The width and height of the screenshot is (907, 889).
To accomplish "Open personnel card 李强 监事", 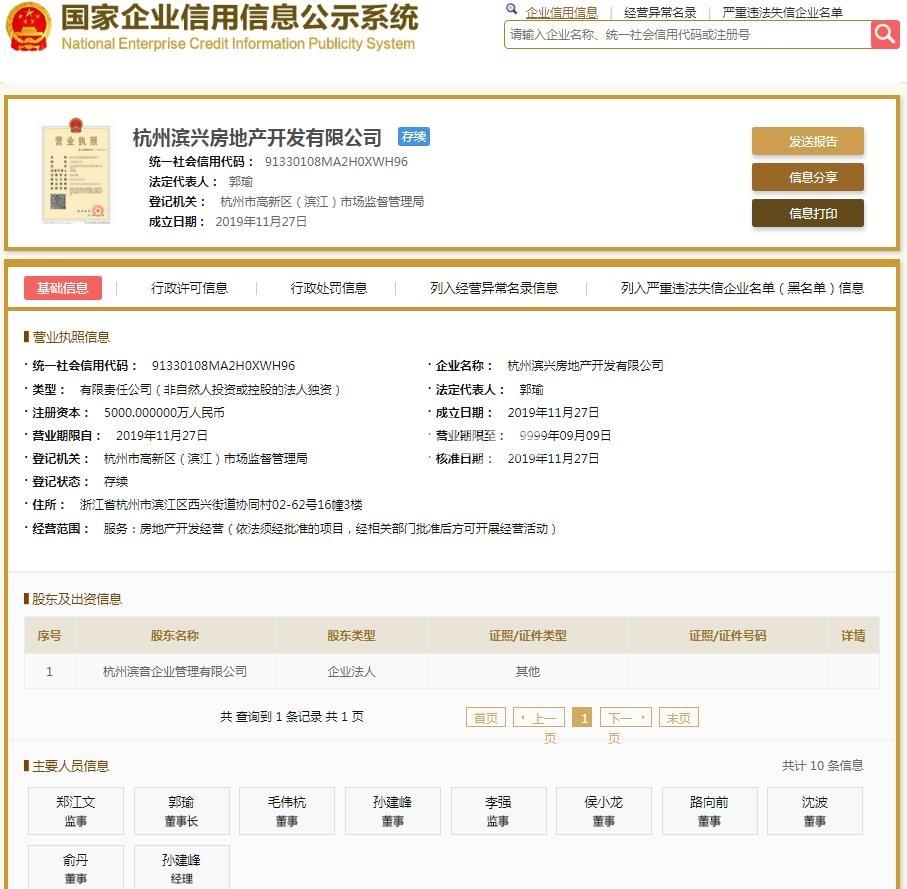I will click(499, 810).
